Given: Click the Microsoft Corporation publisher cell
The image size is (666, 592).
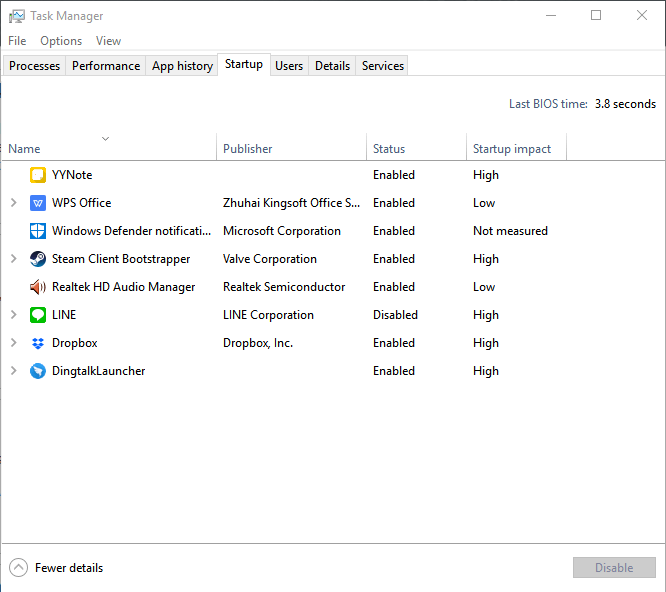Looking at the screenshot, I should coord(282,231).
